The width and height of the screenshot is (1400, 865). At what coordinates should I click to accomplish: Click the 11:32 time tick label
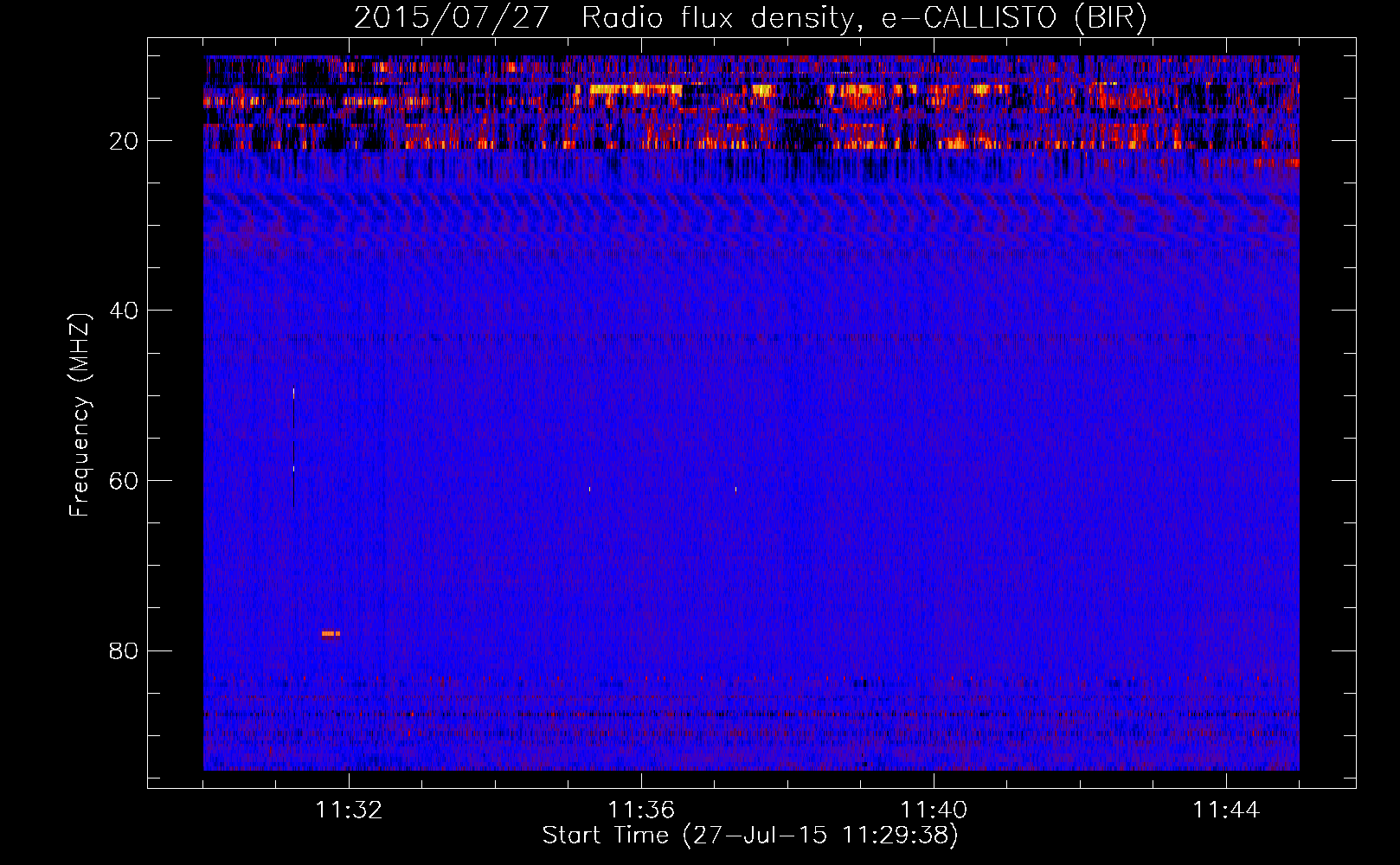pyautogui.click(x=349, y=811)
